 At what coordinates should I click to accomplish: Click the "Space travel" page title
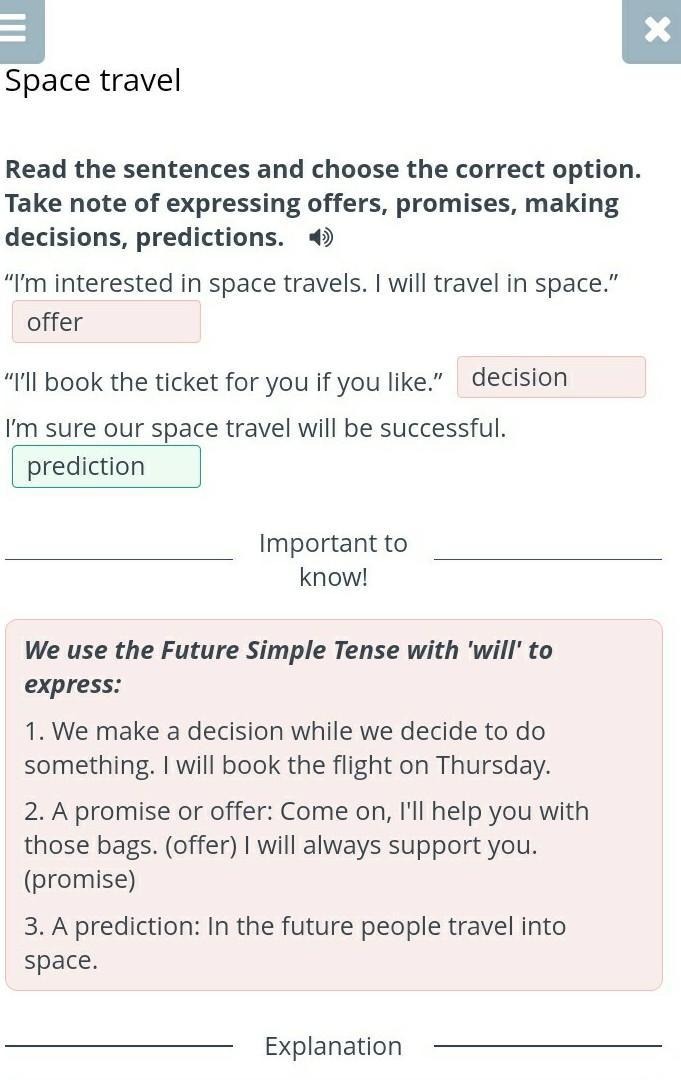coord(93,81)
